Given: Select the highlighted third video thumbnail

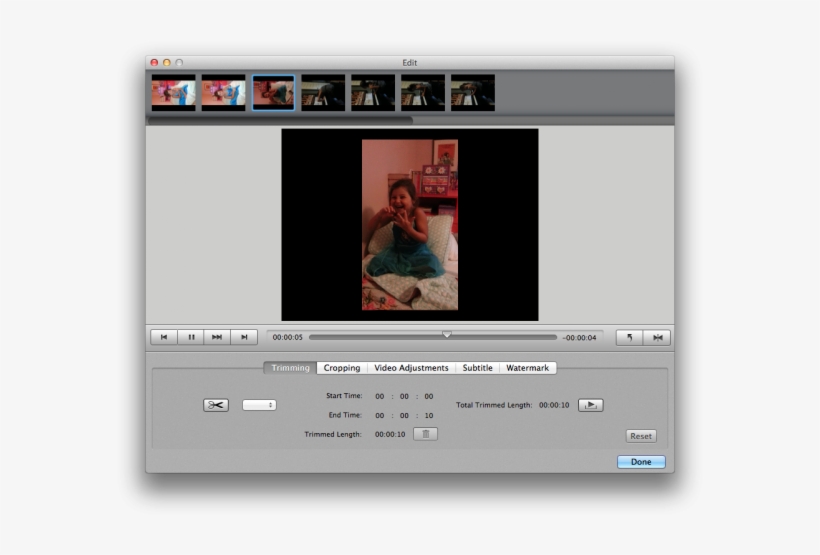Looking at the screenshot, I should pos(273,93).
